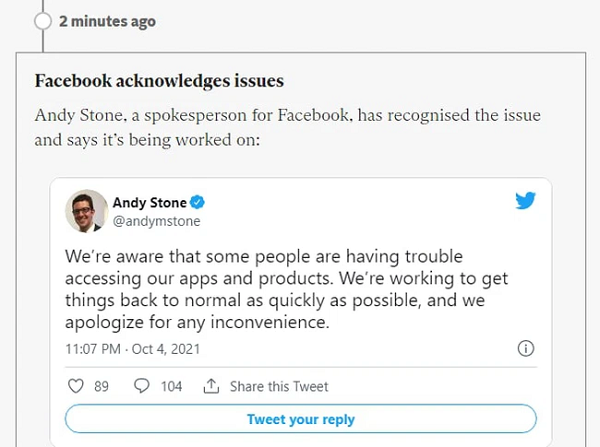Click the 104 replies count

coord(171,386)
